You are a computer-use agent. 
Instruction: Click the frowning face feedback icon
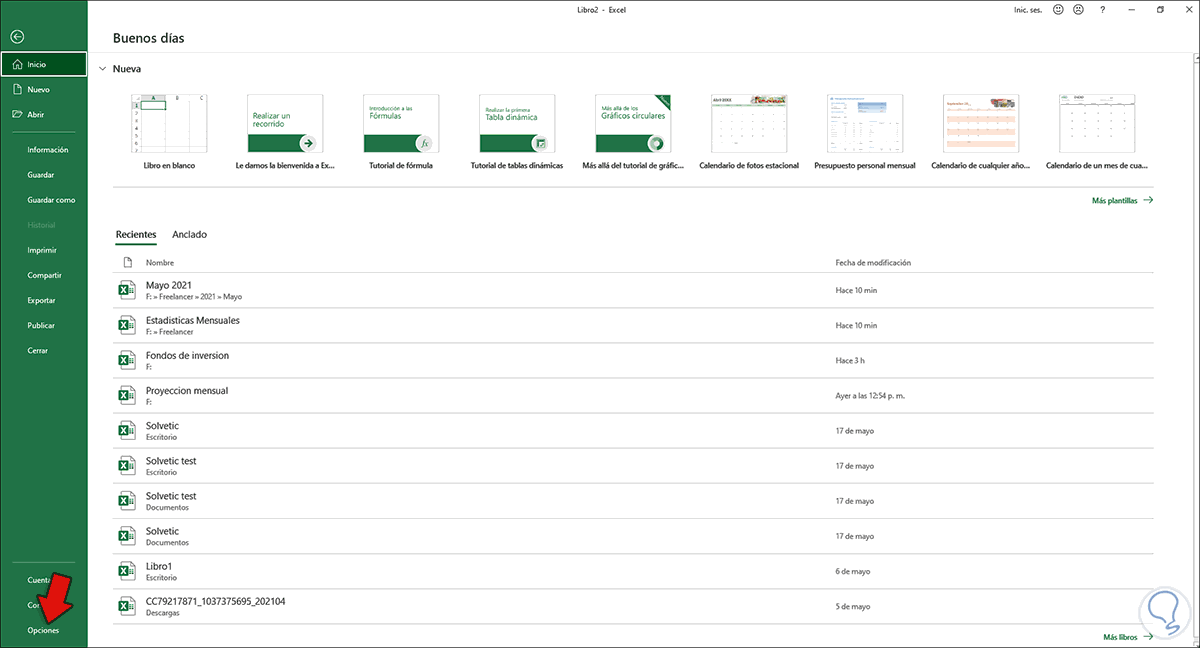click(1078, 9)
